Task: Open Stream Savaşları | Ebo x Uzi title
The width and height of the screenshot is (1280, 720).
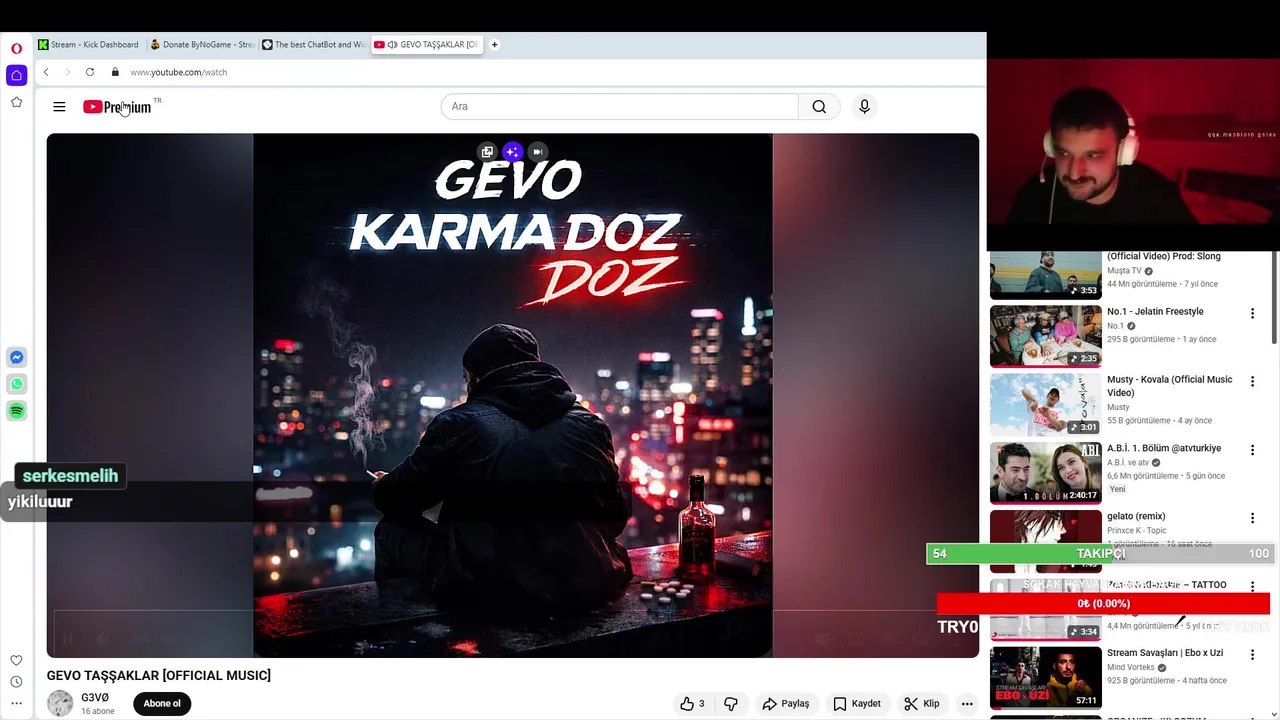Action: 1165,653
